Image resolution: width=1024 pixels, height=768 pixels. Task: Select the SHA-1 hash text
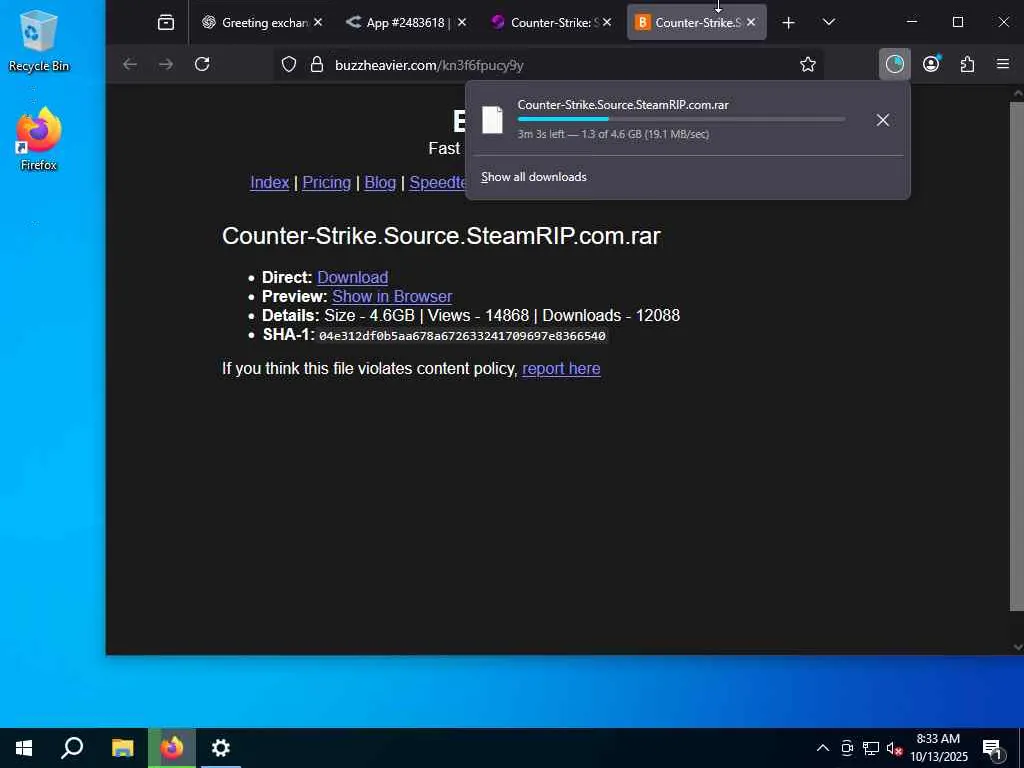(462, 336)
